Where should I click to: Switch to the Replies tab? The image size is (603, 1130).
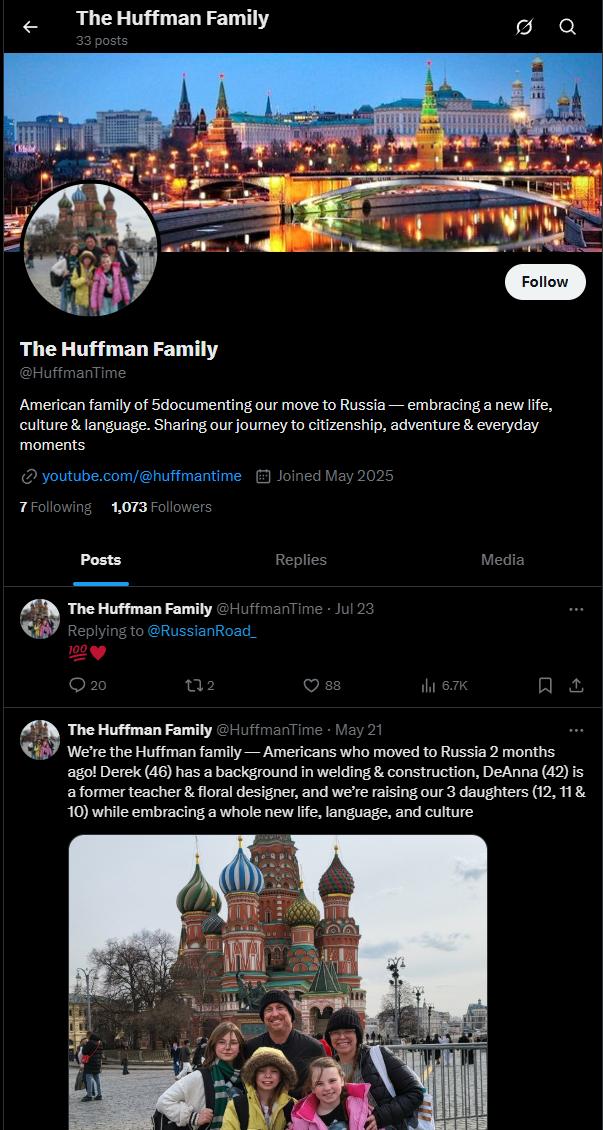[301, 560]
